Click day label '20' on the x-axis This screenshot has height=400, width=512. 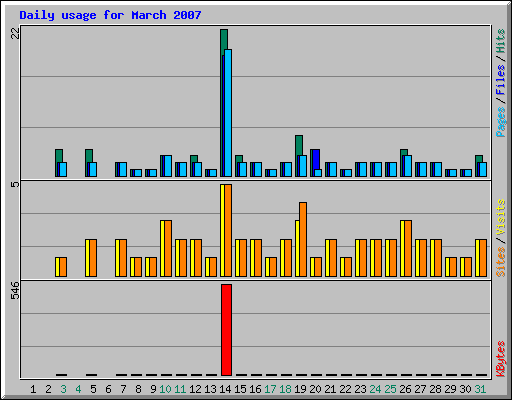[x=315, y=389]
